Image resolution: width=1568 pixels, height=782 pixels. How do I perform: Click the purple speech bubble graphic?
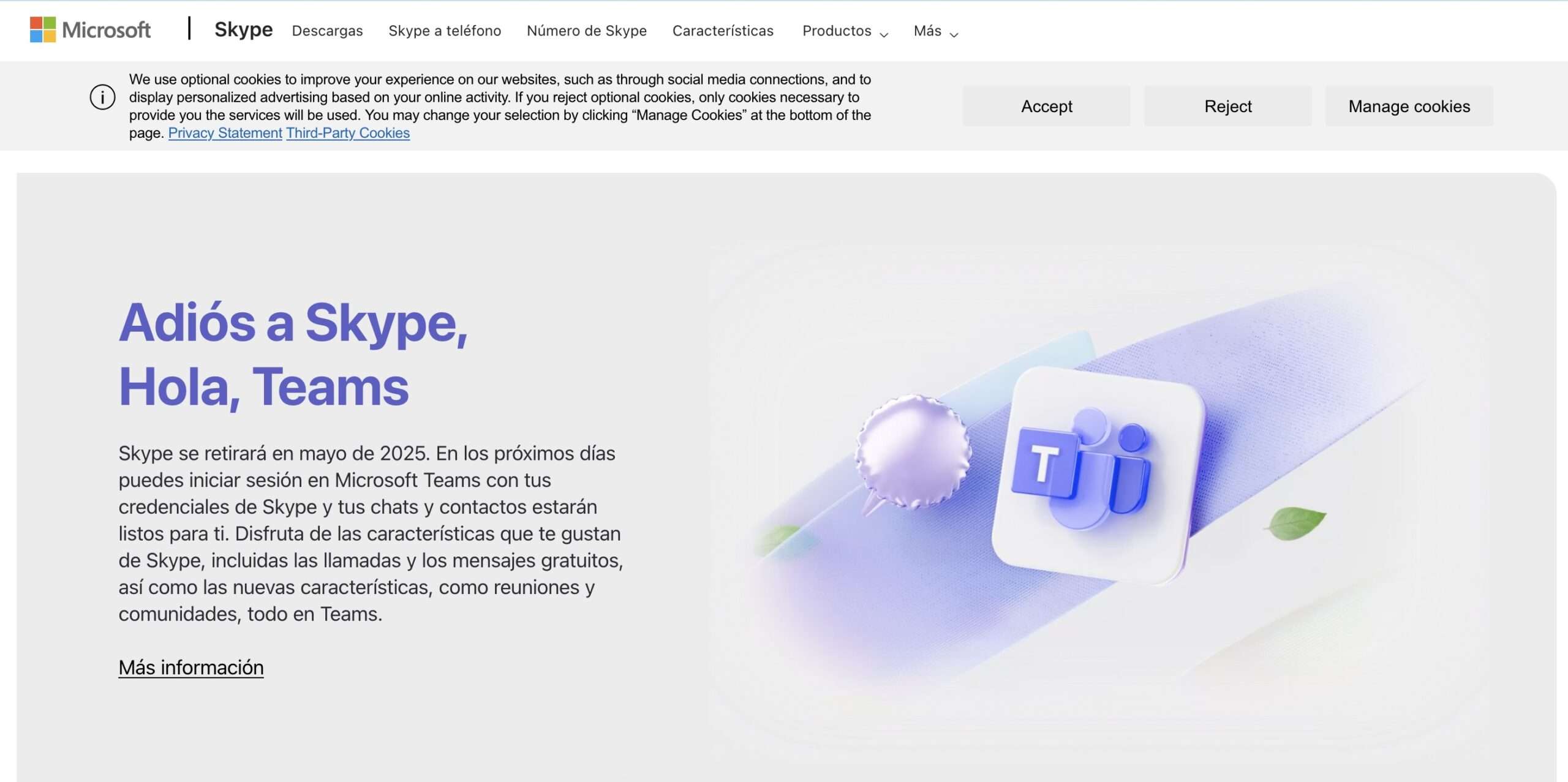[x=913, y=452]
